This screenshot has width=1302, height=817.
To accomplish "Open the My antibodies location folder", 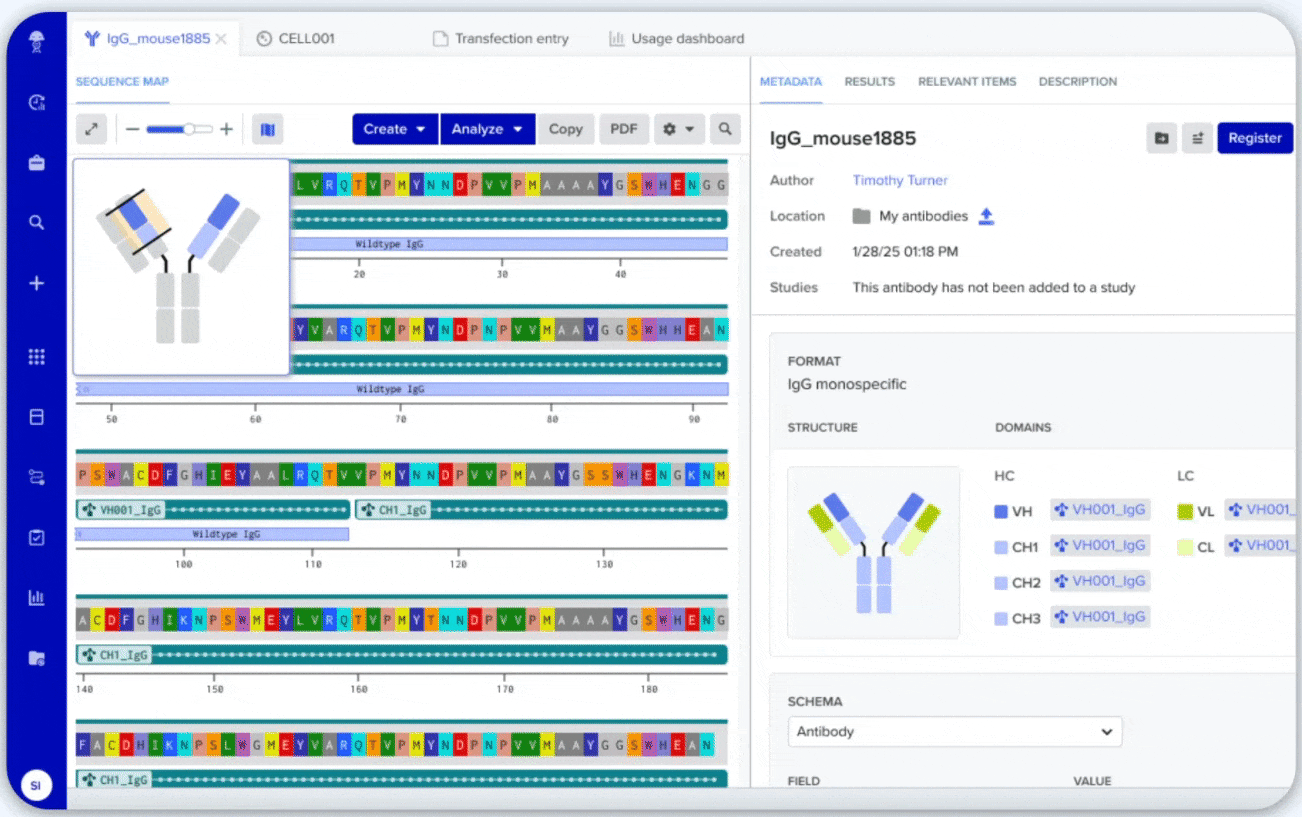I will (x=911, y=216).
